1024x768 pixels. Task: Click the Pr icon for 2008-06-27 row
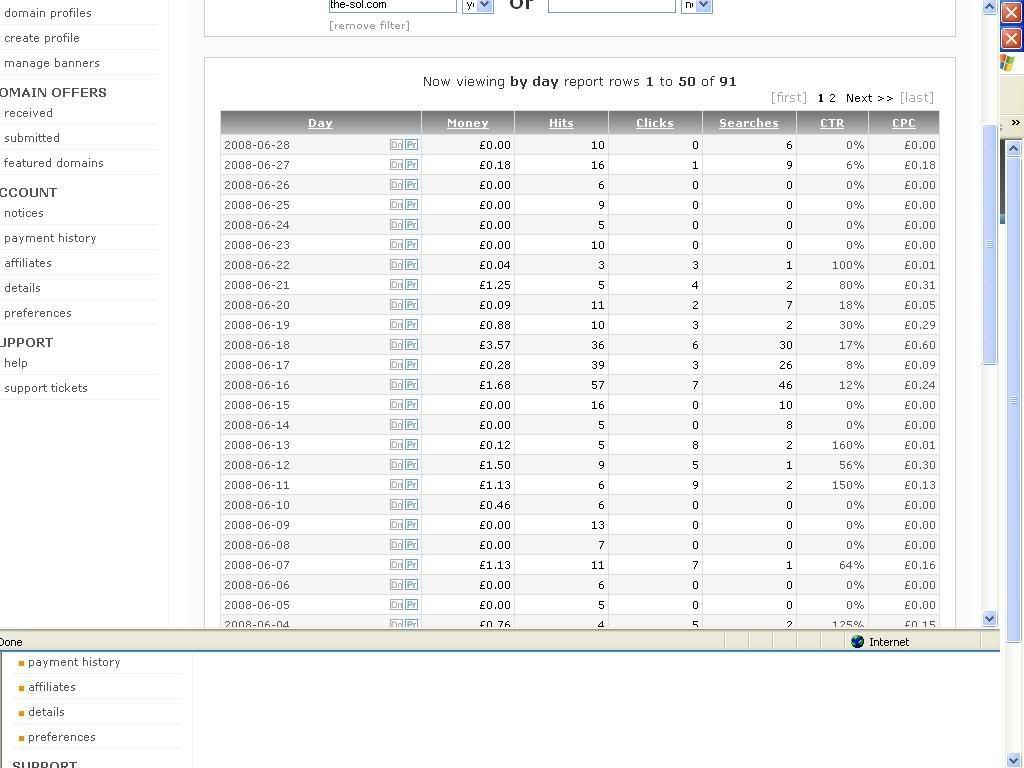tap(411, 165)
